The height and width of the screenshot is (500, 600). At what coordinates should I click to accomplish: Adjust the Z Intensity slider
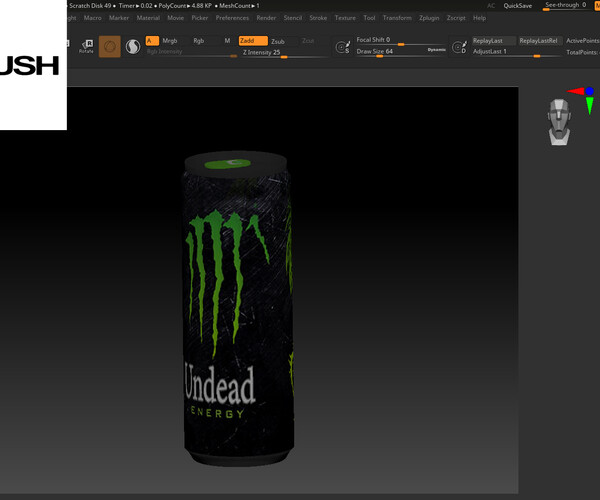coord(284,53)
